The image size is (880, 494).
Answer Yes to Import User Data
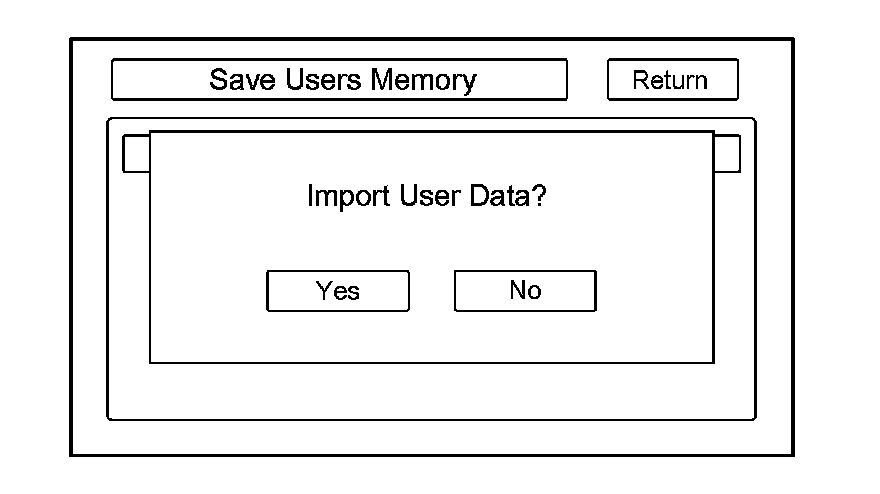tap(337, 291)
